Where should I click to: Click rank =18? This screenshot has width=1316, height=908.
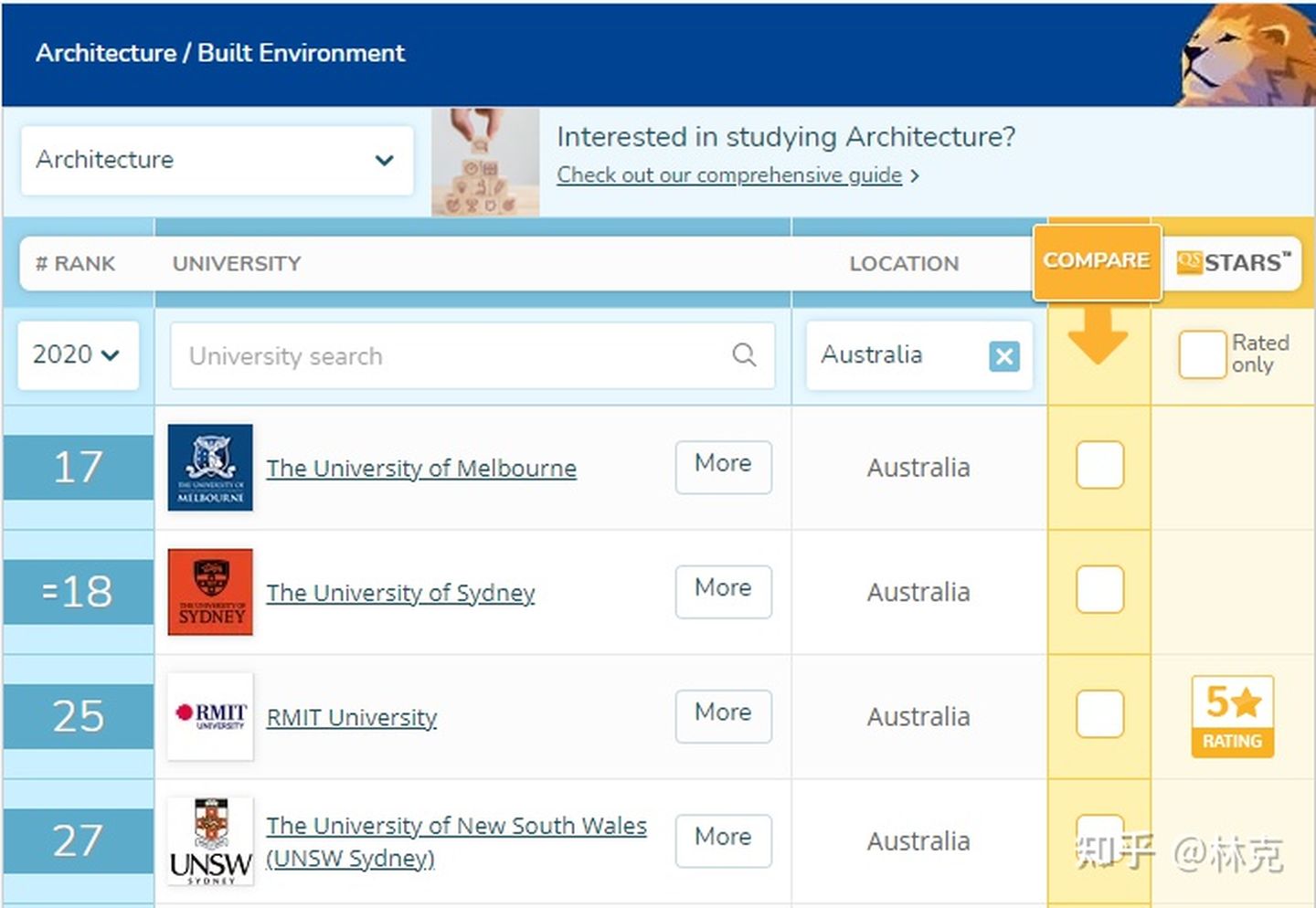click(x=78, y=591)
